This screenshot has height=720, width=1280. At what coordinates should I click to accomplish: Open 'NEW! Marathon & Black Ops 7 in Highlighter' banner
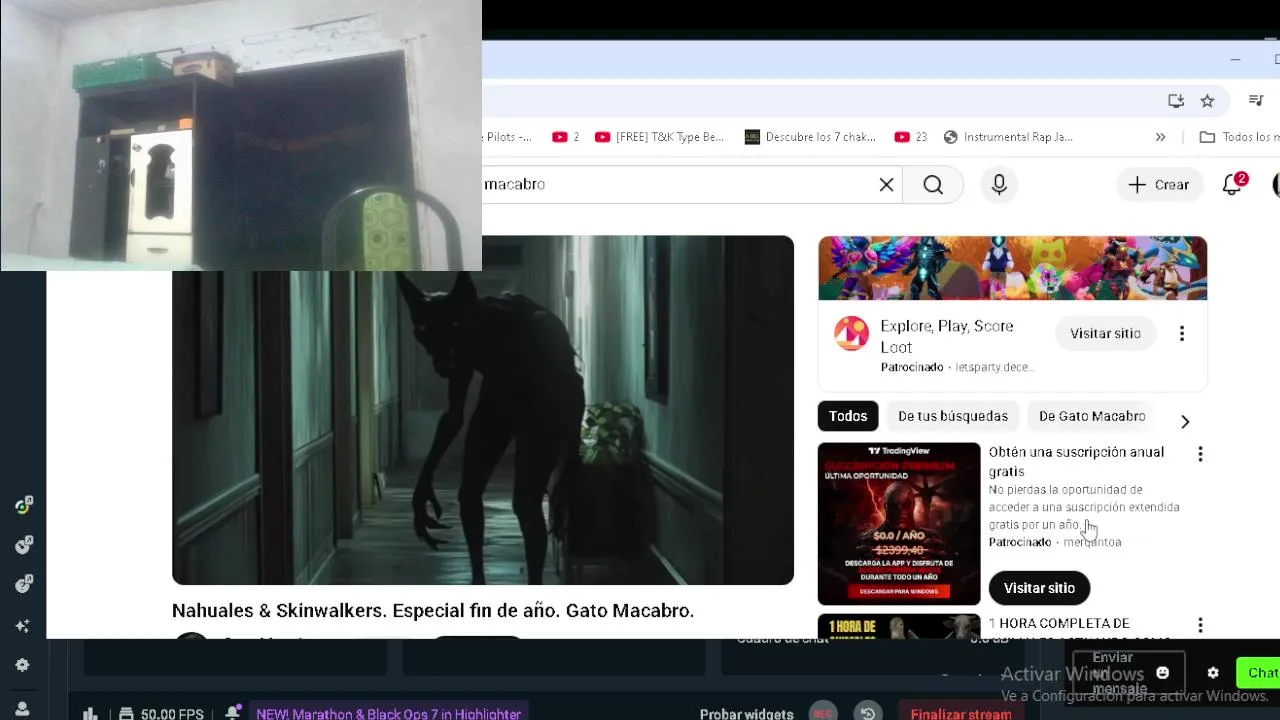(388, 714)
